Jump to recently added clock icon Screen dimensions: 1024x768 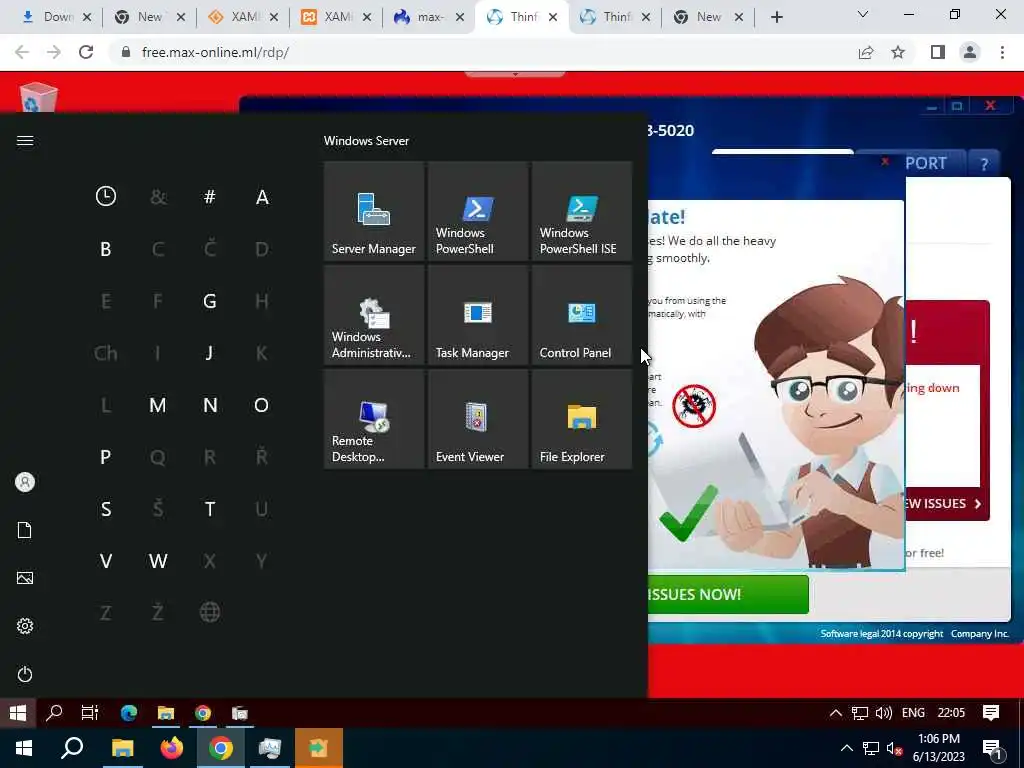106,196
